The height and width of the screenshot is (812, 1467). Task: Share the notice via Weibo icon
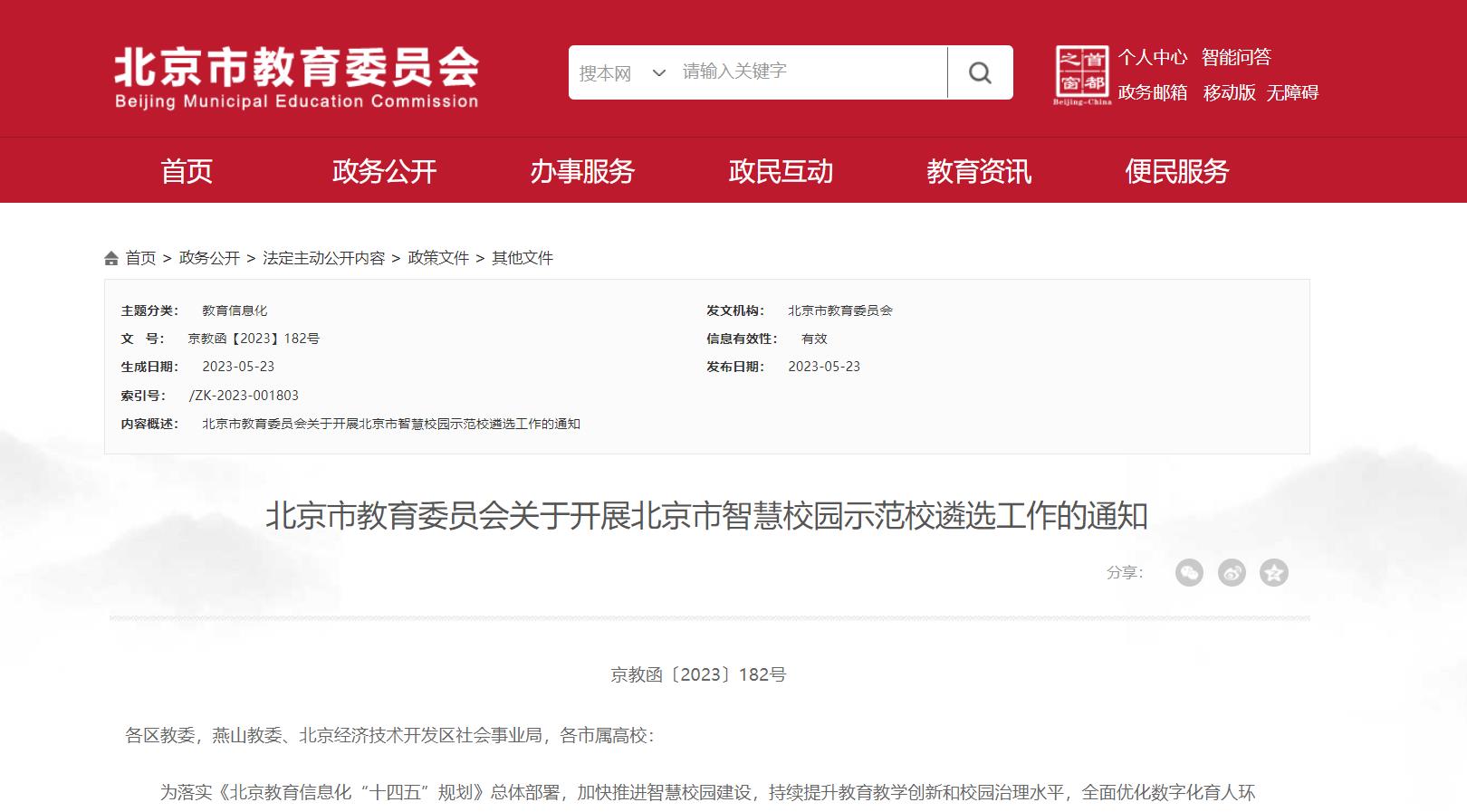click(x=1232, y=572)
